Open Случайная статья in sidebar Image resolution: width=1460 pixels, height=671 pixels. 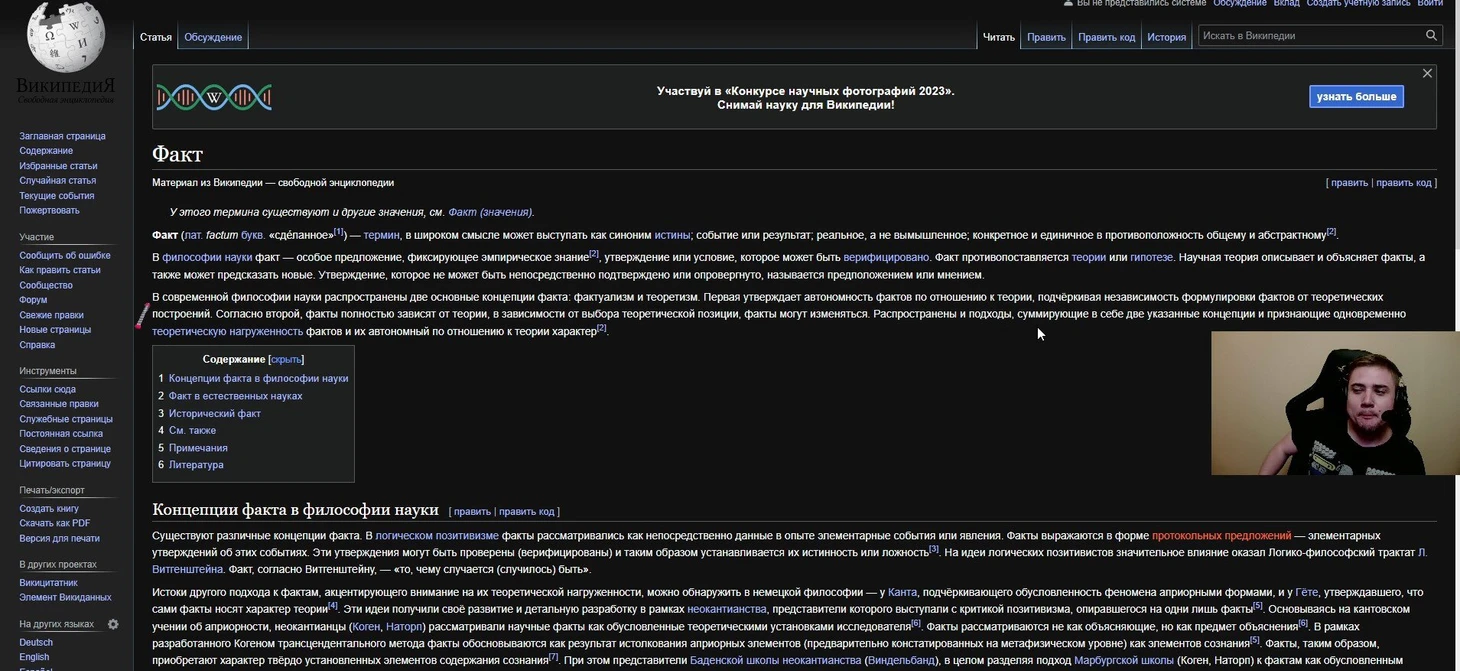click(x=58, y=181)
